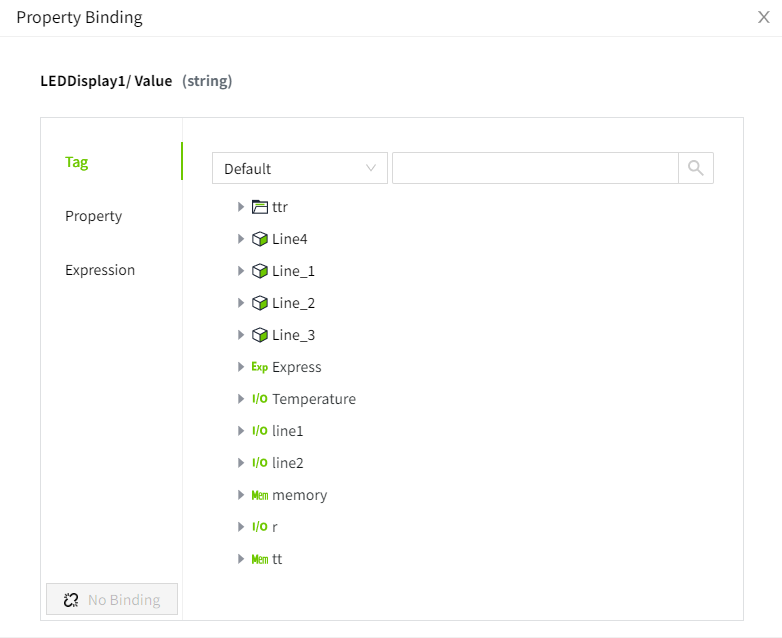Viewport: 782px width, 638px height.
Task: Click the Exp icon beside Express
Action: [260, 367]
